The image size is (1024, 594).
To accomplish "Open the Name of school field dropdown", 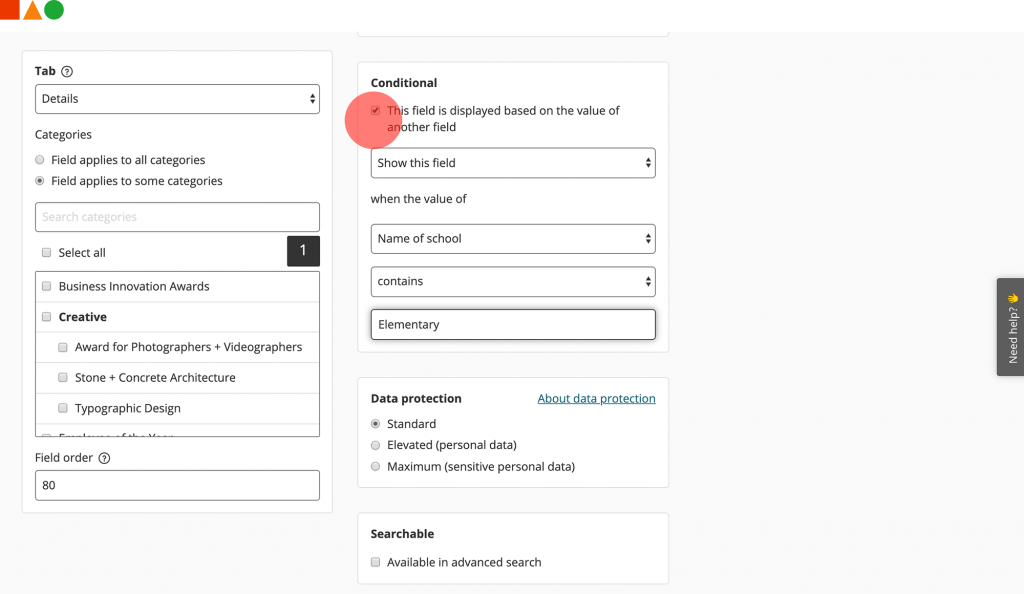I will tap(513, 238).
